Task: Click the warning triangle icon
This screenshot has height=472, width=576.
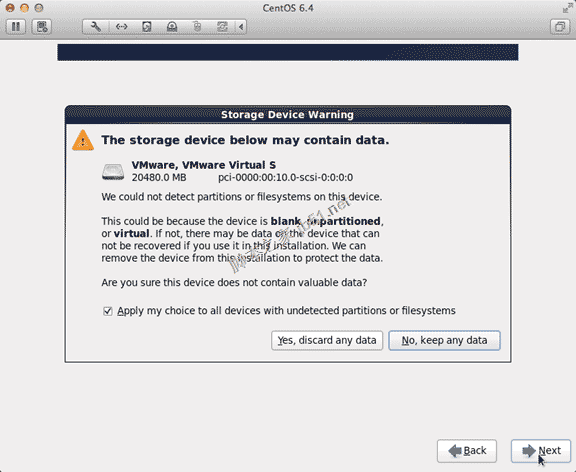Action: click(83, 140)
